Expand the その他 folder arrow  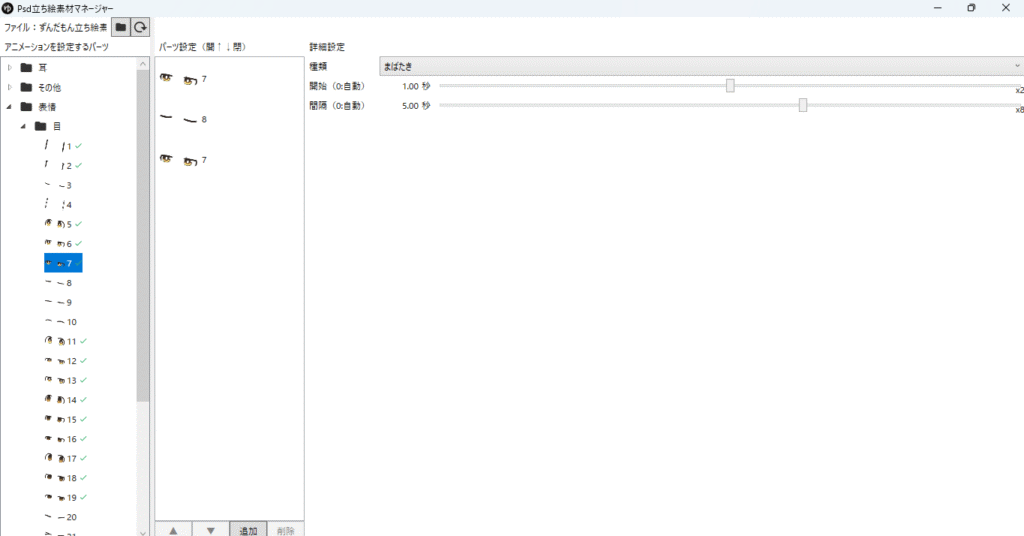(10, 87)
